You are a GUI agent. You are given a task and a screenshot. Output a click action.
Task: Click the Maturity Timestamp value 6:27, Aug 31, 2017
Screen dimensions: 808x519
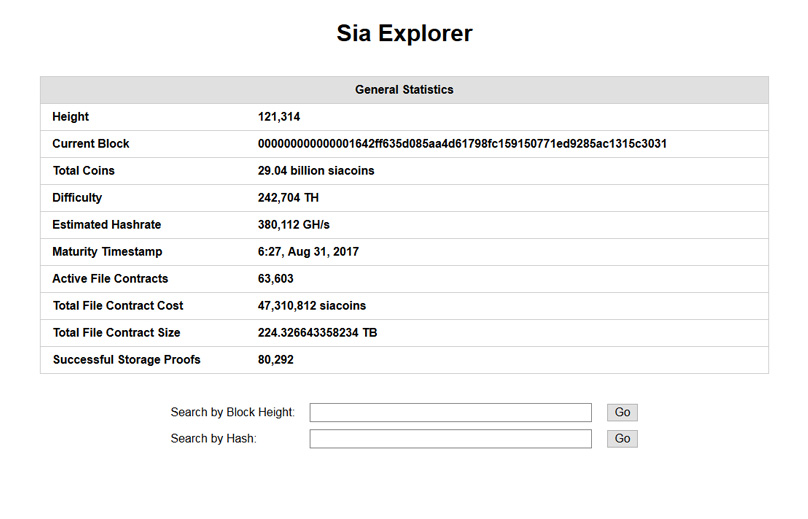(308, 252)
